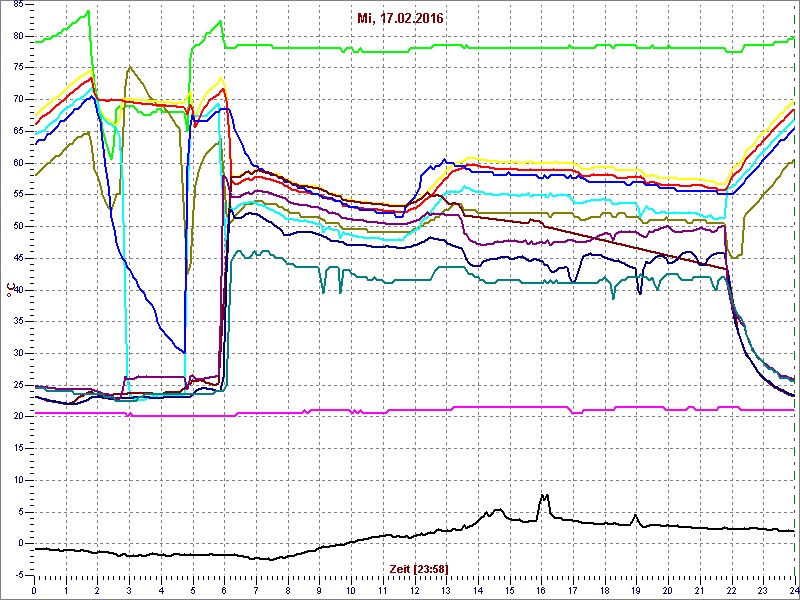The image size is (800, 600).
Task: Choose hour 24 label on the time axis
Action: pyautogui.click(x=793, y=589)
